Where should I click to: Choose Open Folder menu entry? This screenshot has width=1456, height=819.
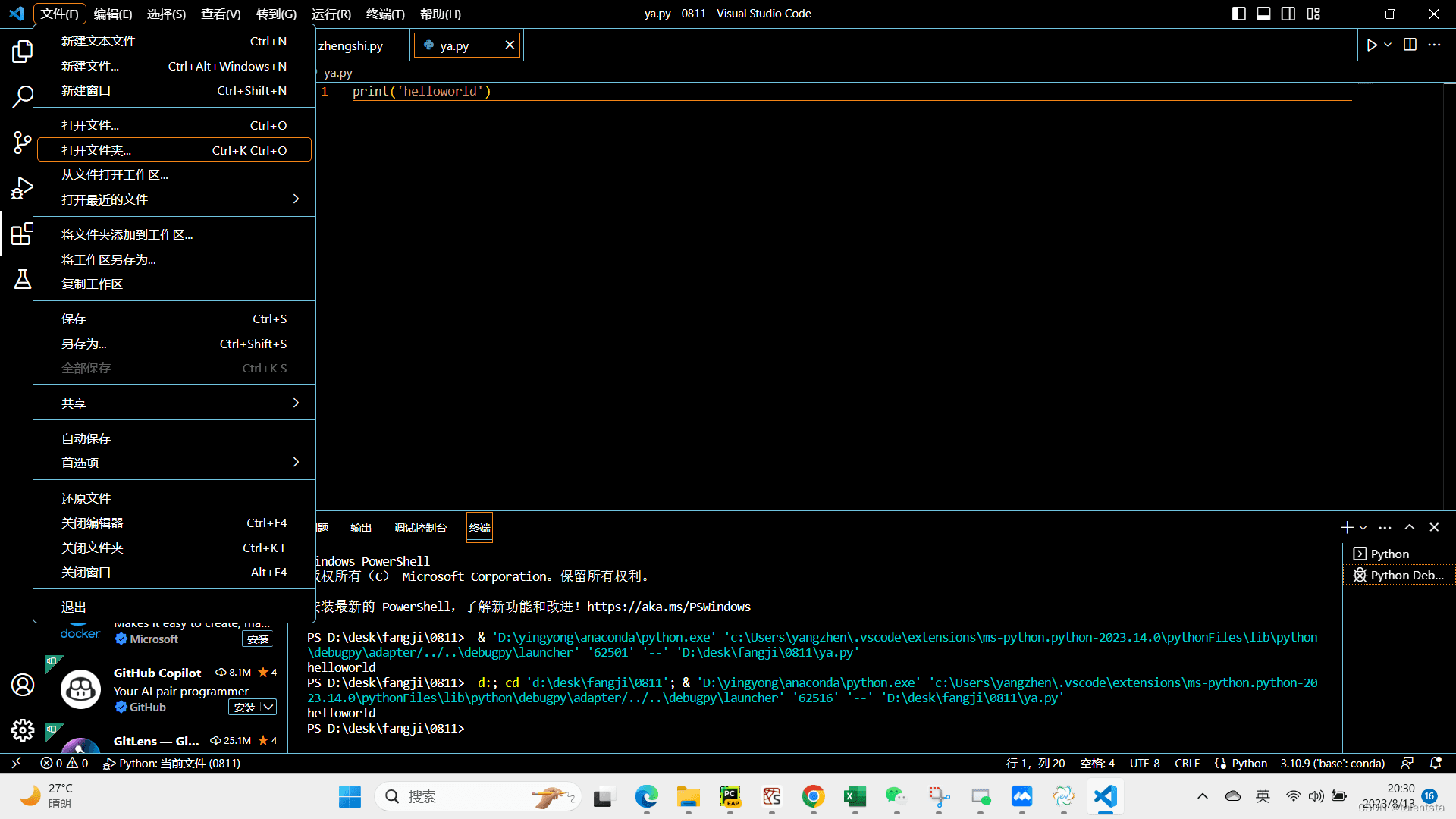(174, 150)
